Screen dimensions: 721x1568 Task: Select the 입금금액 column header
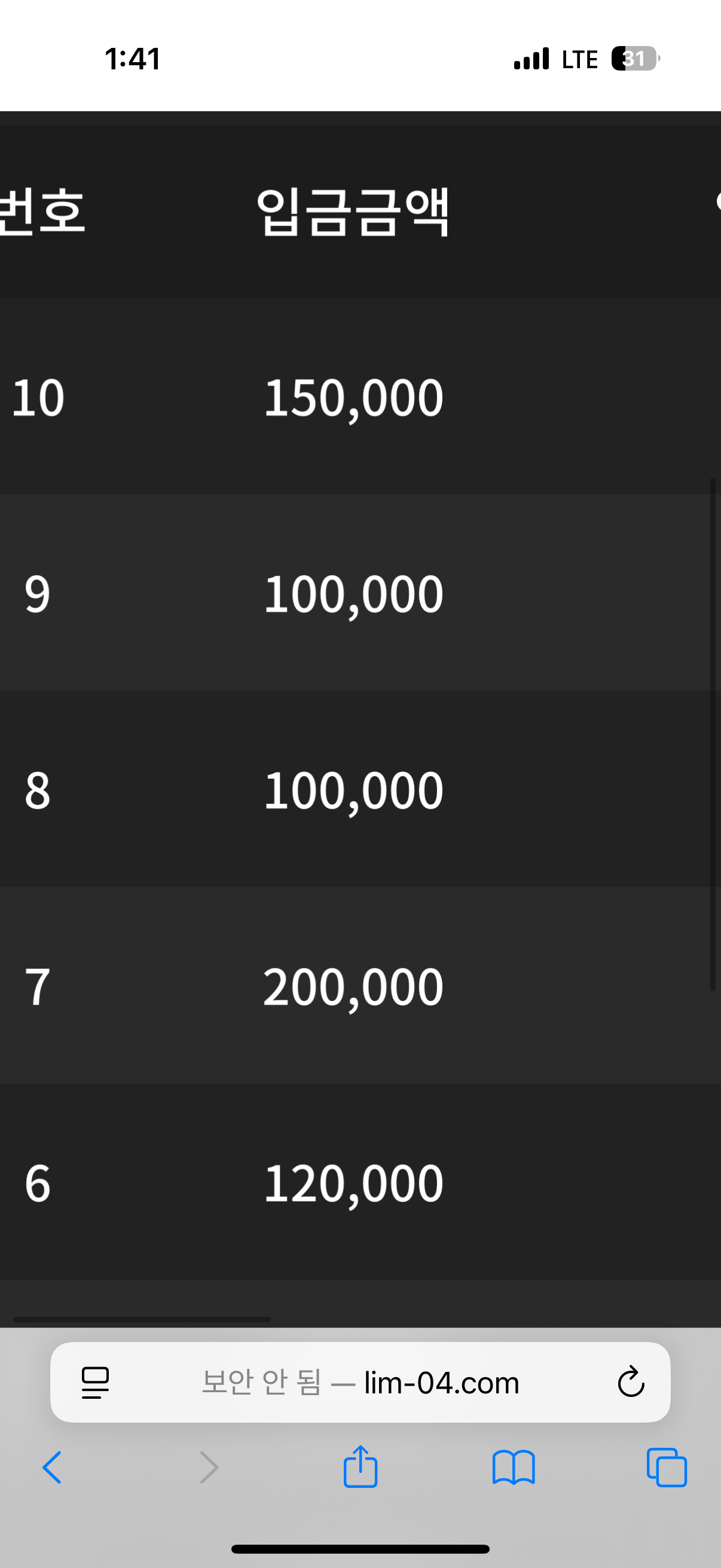[x=352, y=211]
